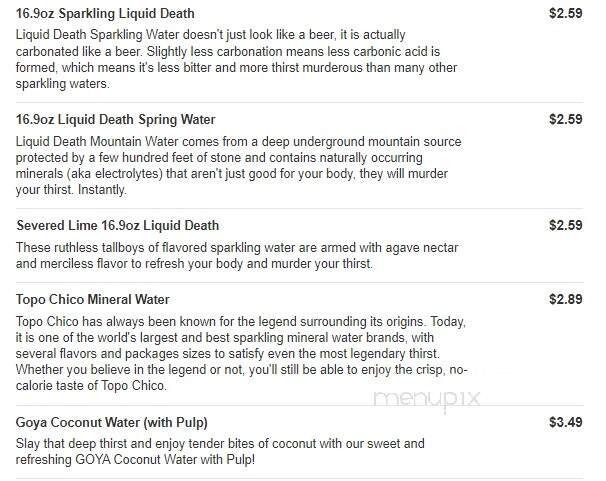Screen dimensions: 606x481
Task: Click the divider above Severed Lime item
Action: click(300, 209)
